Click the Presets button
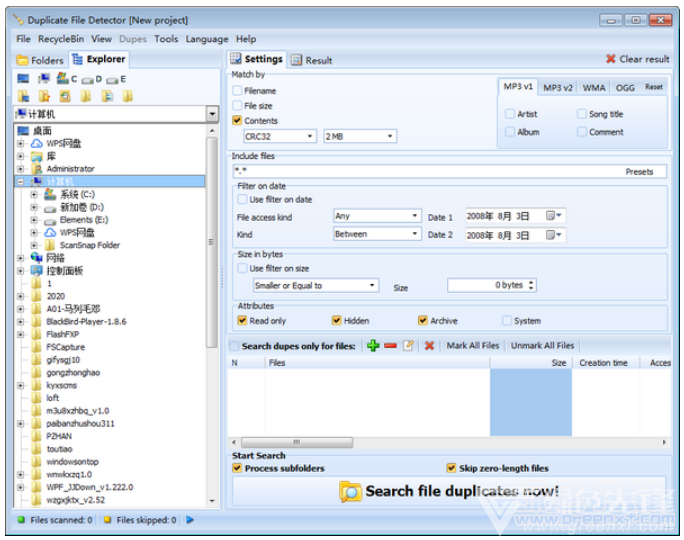 point(639,171)
